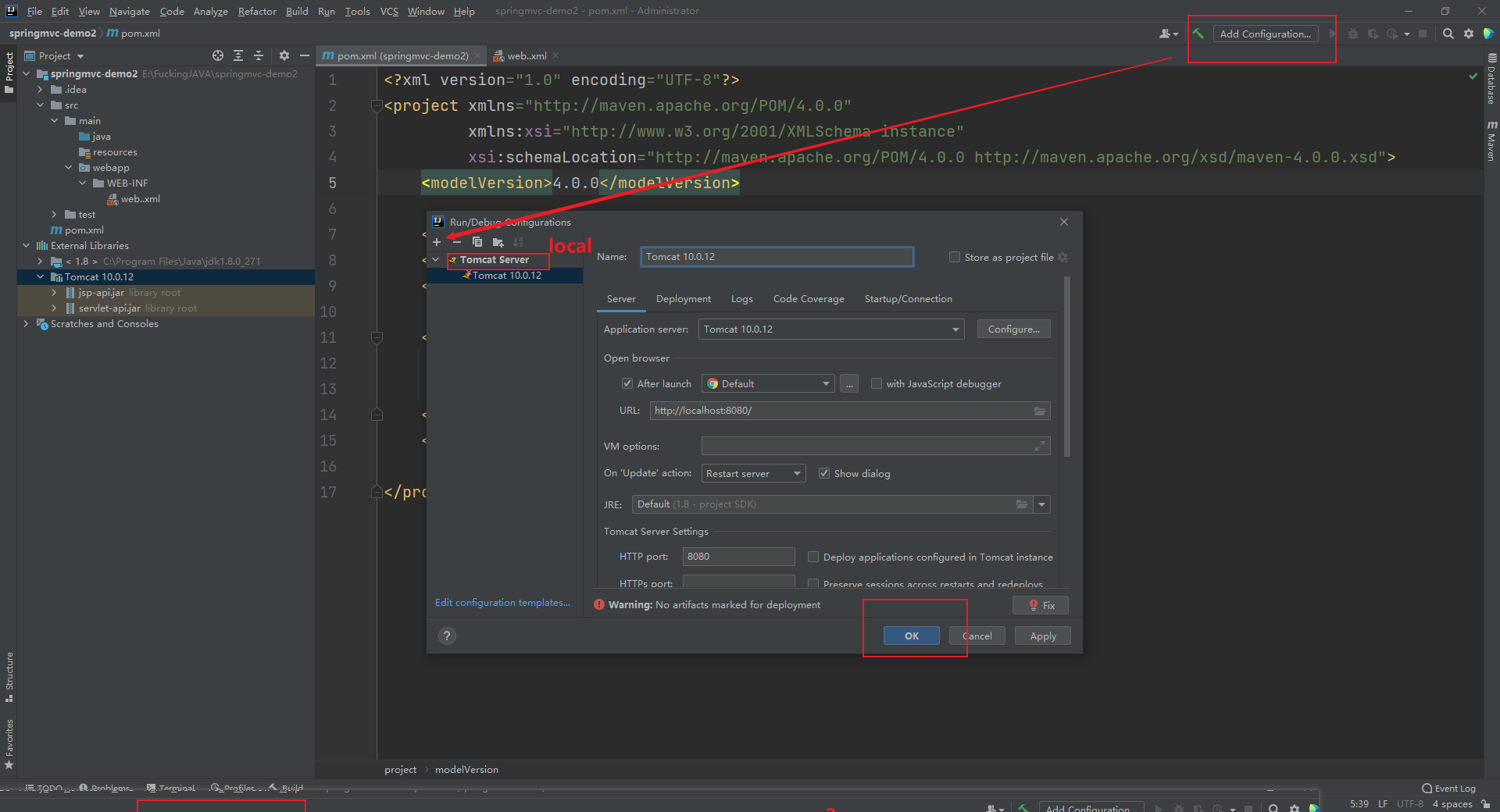Viewport: 1500px width, 812px height.
Task: Click the Configure... button
Action: pos(1014,329)
